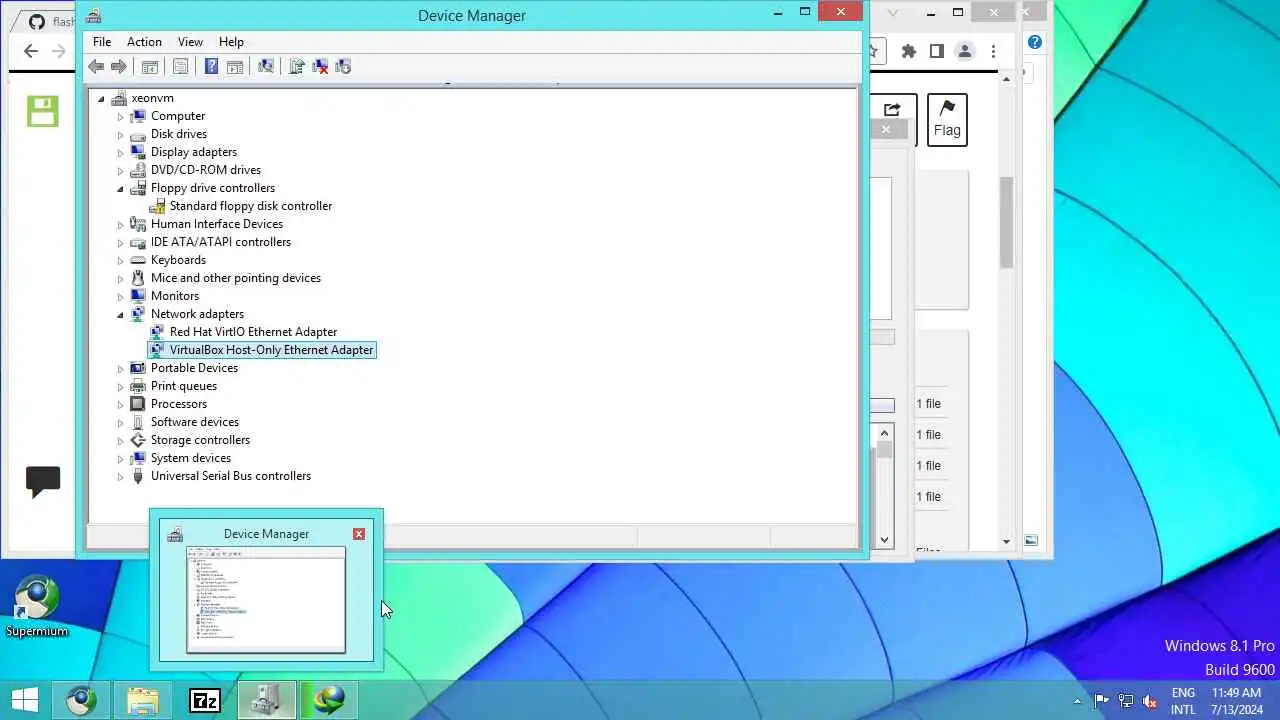Open the browser profile avatar
Screen dimensions: 1280x720
(x=965, y=51)
